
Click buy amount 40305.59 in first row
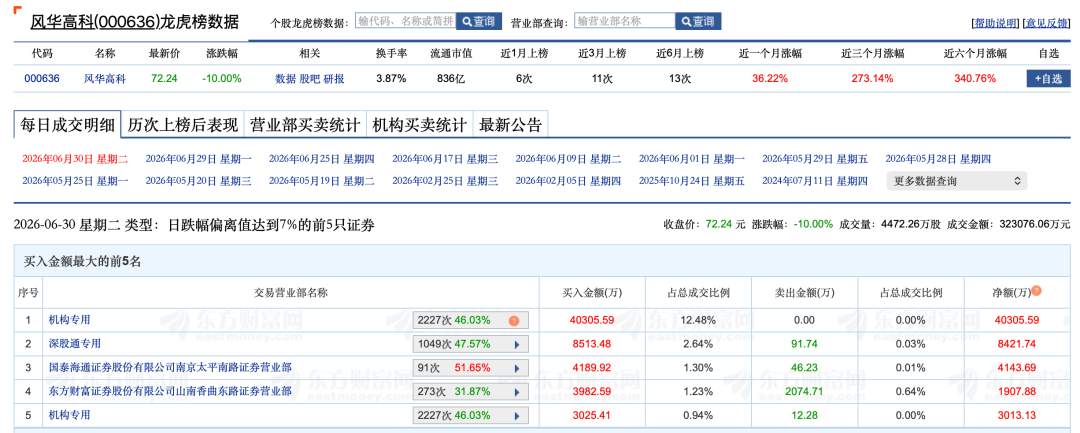click(592, 320)
